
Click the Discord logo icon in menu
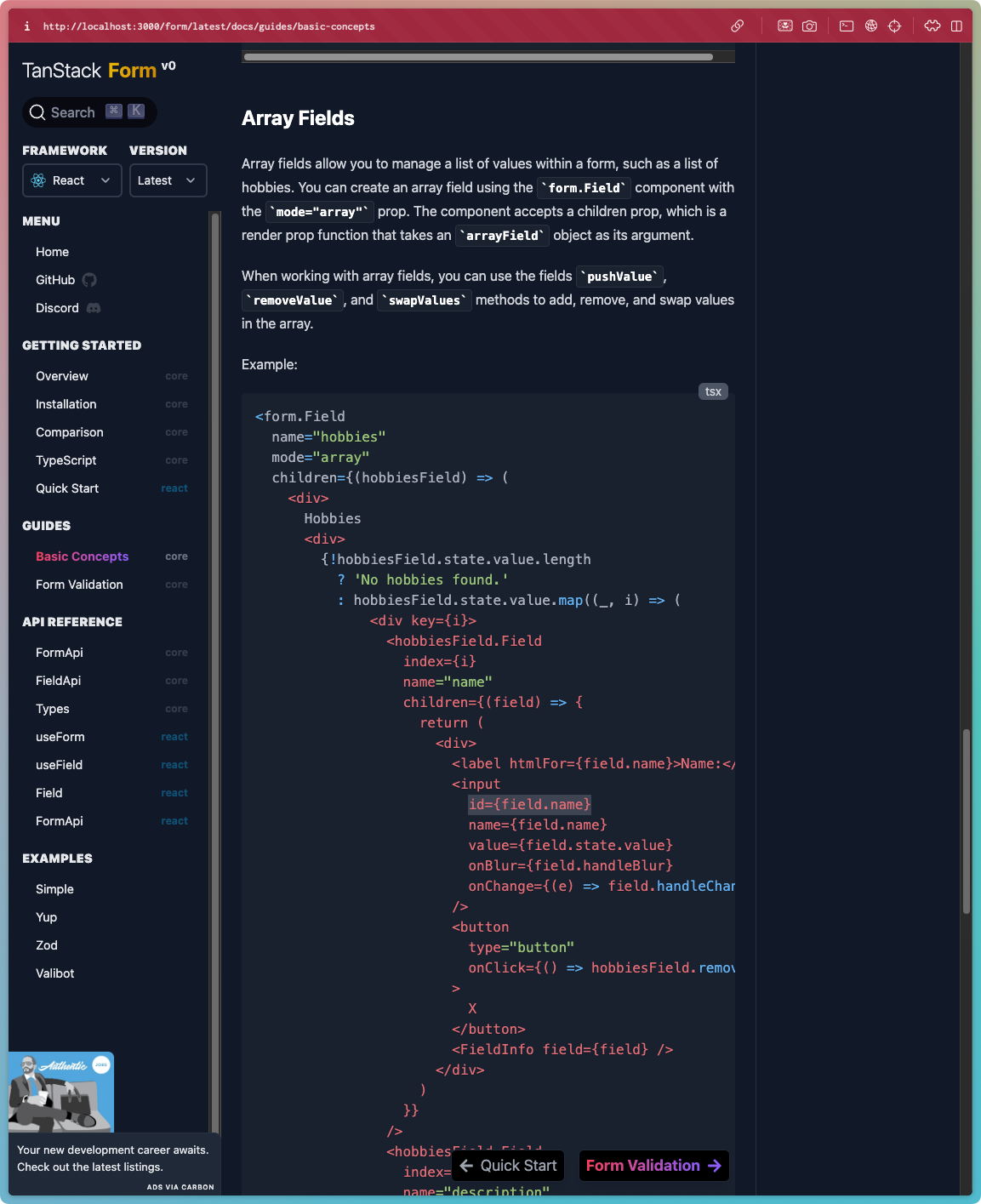point(94,308)
